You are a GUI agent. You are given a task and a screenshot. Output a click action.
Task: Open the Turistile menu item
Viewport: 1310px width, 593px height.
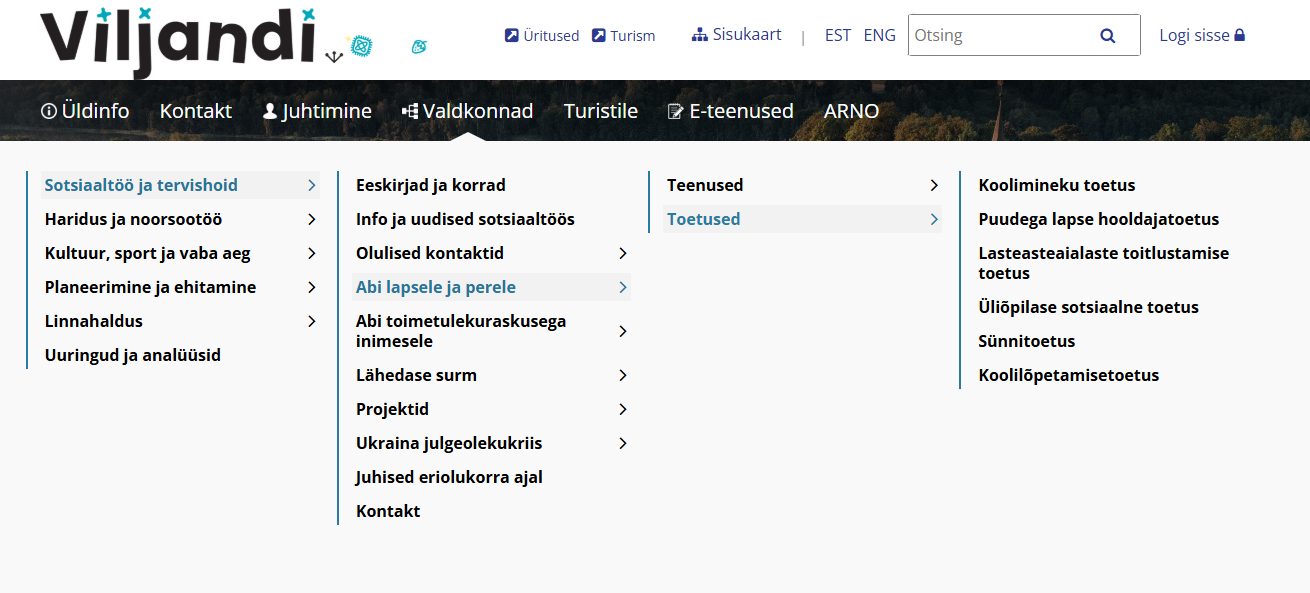pyautogui.click(x=600, y=111)
